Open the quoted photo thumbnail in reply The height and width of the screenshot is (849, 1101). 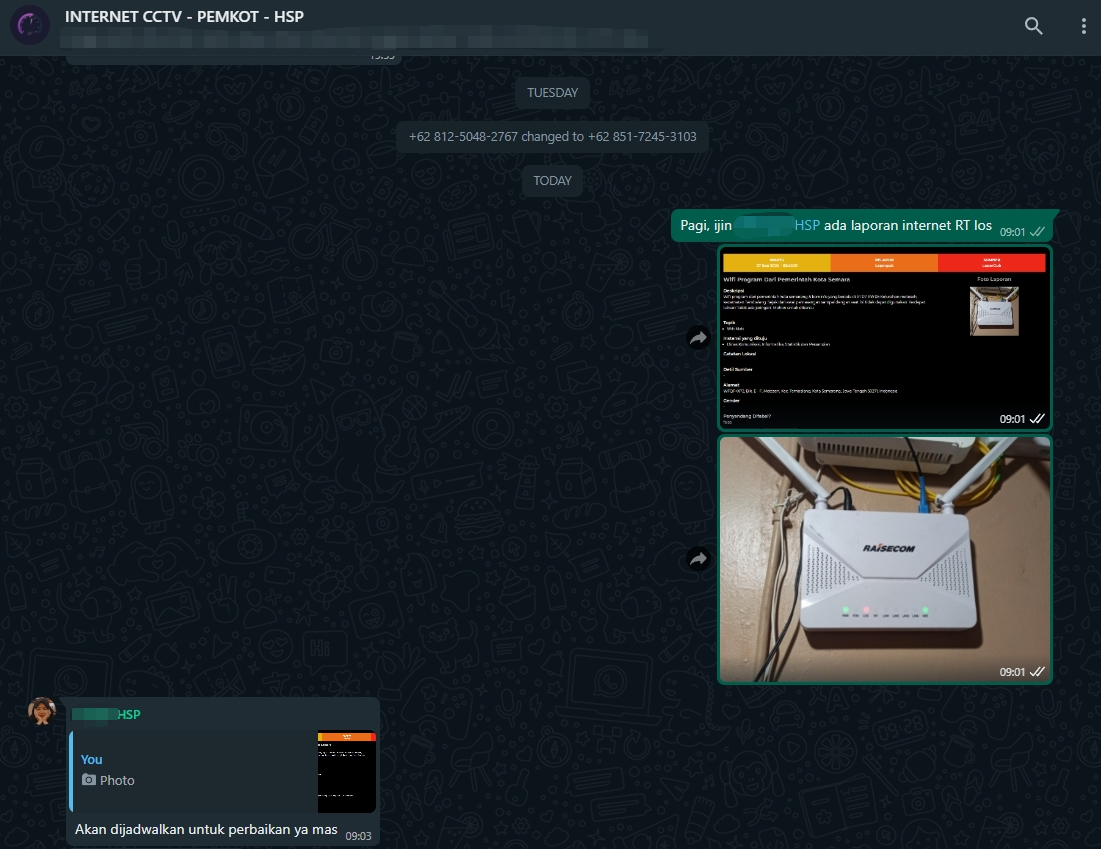347,772
